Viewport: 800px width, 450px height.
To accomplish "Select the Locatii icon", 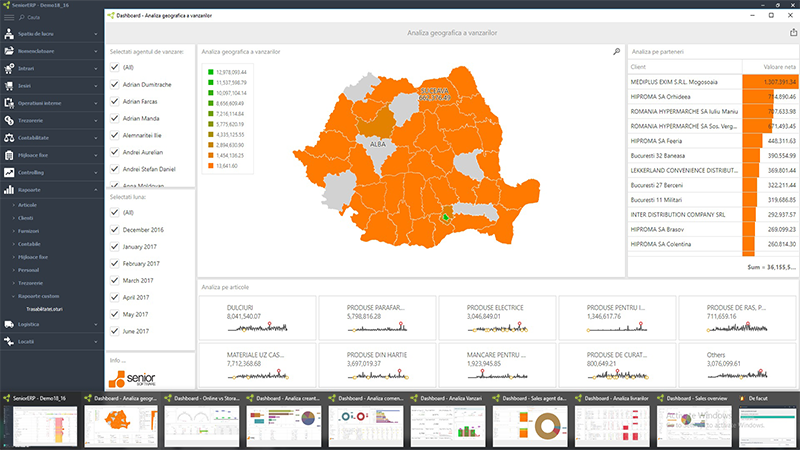I will (x=9, y=341).
